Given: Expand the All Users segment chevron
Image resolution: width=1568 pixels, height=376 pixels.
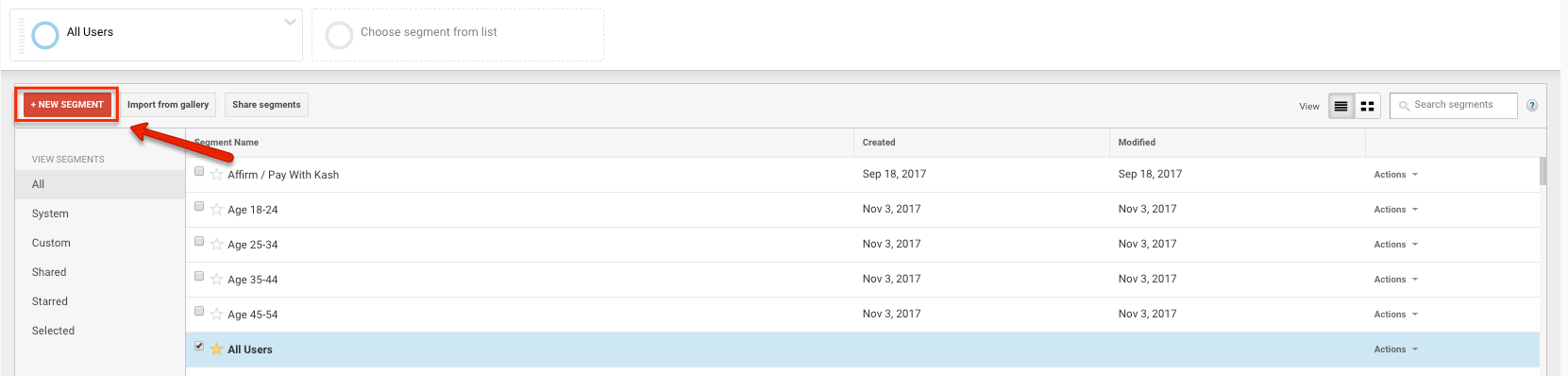Looking at the screenshot, I should point(290,22).
